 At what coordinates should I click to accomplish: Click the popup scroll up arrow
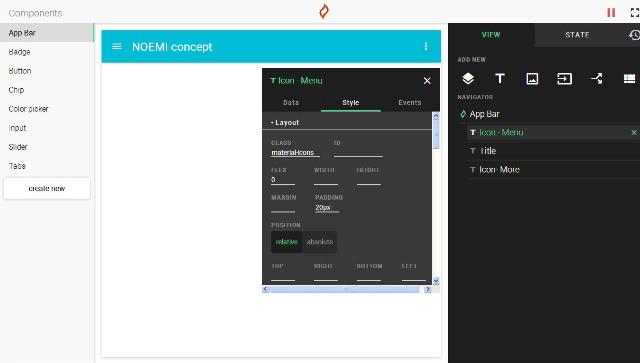436,116
